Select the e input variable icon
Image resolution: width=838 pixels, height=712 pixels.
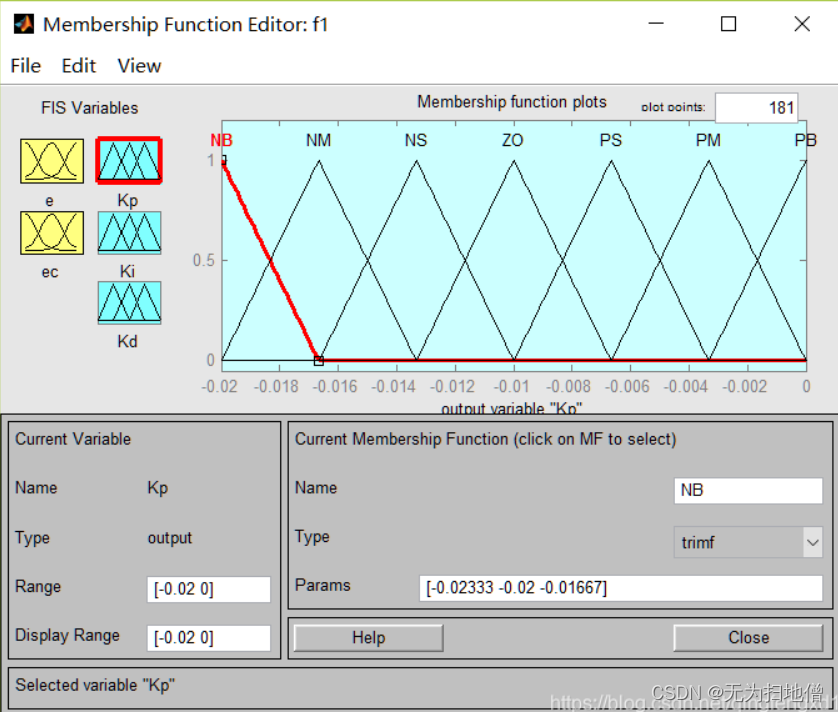[52, 161]
